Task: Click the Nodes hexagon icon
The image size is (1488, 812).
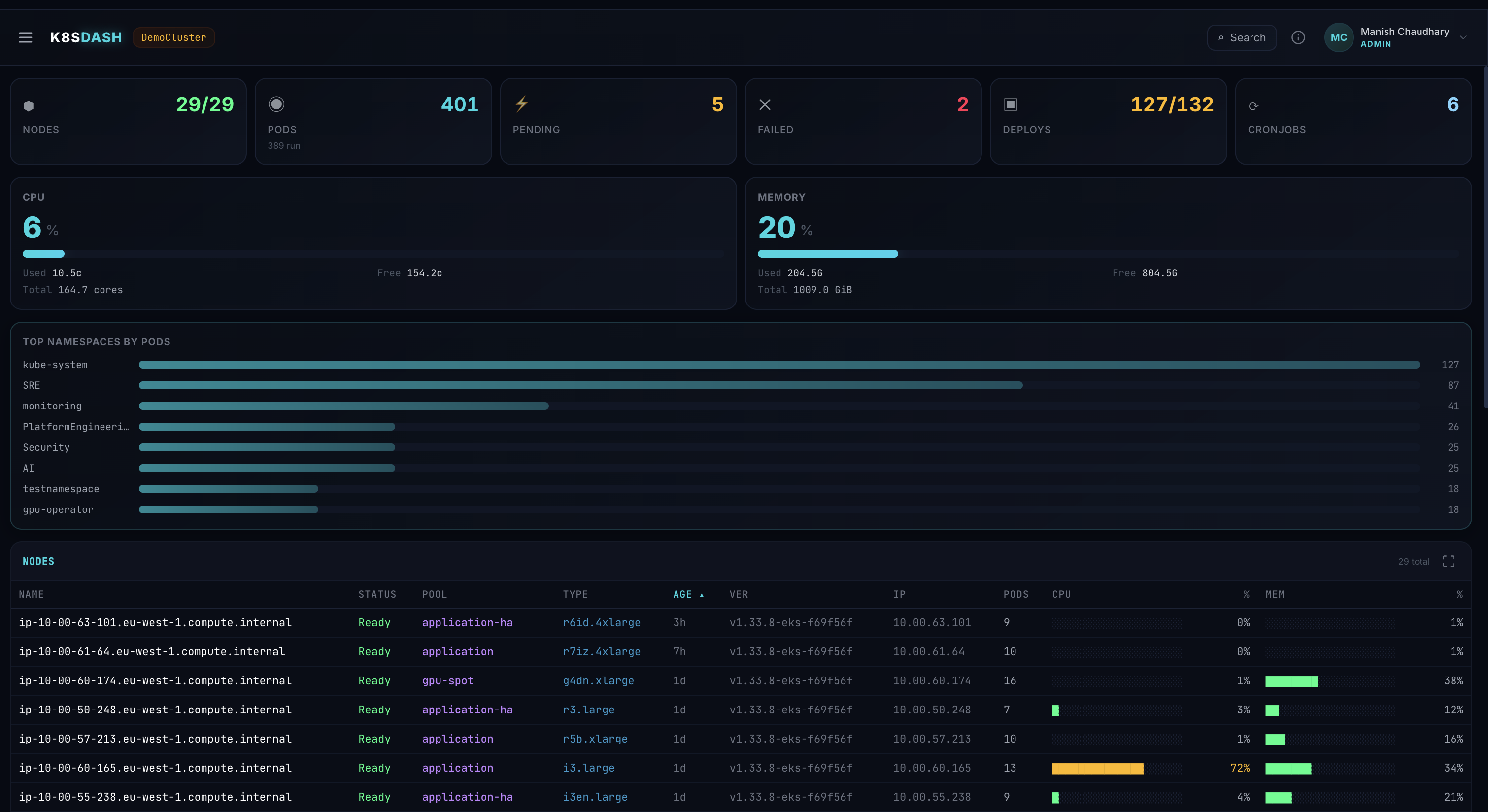Action: pos(28,105)
